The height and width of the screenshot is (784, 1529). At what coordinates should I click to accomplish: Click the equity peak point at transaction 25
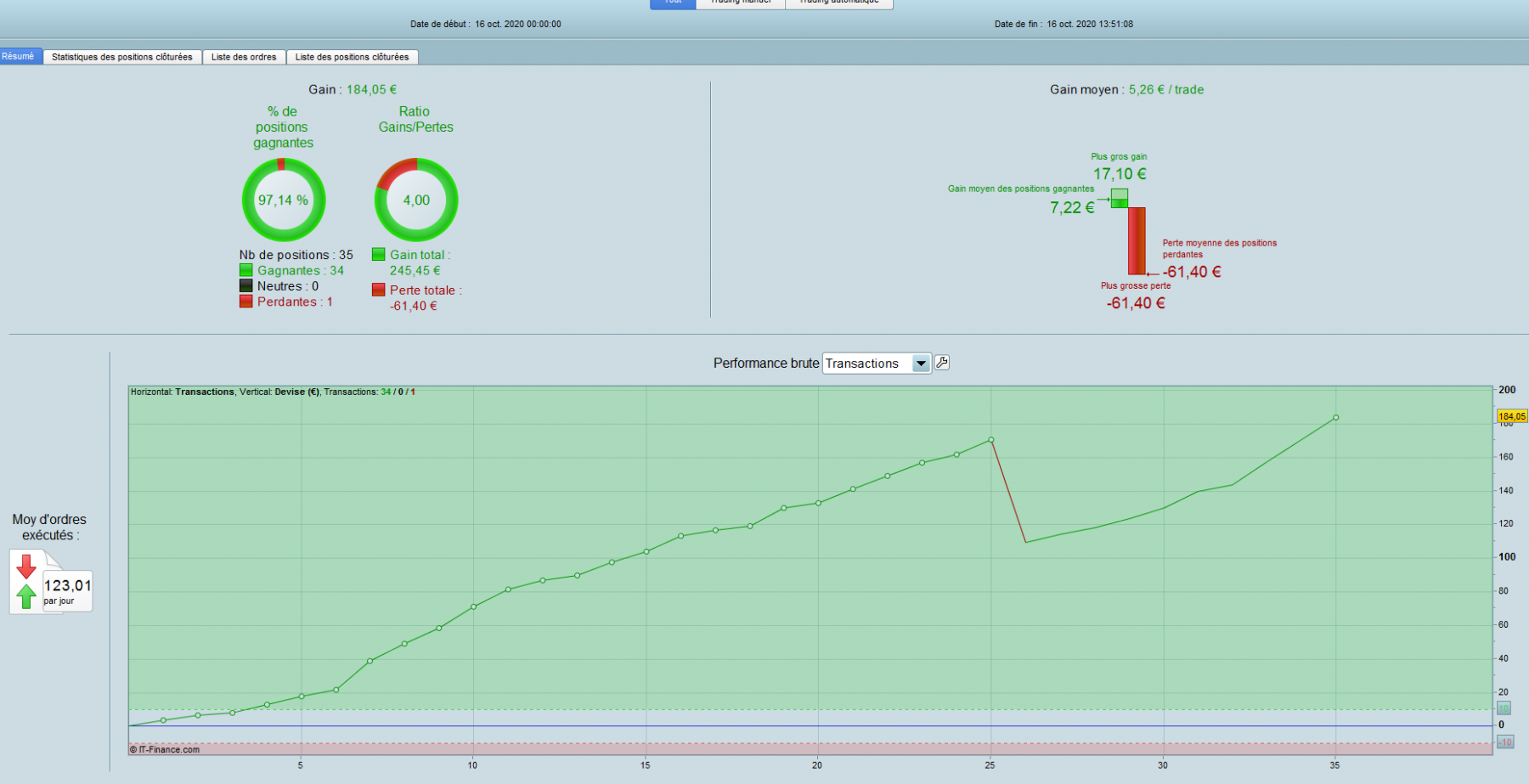point(991,440)
